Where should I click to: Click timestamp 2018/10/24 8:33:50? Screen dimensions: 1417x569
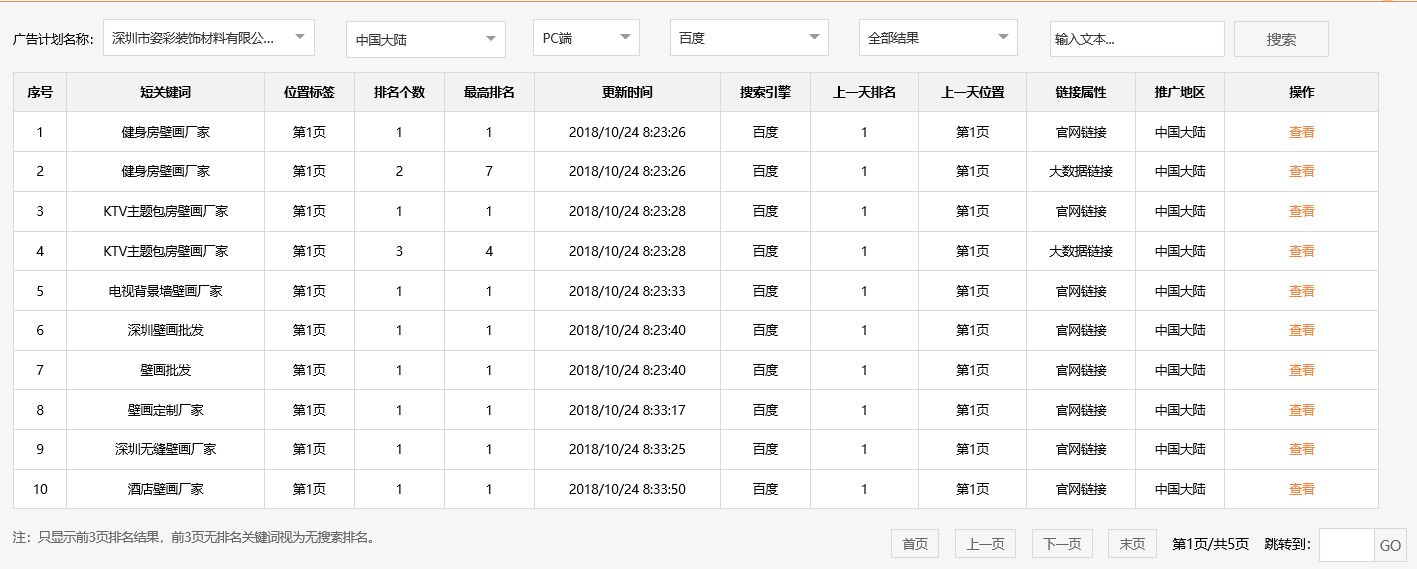coord(627,489)
